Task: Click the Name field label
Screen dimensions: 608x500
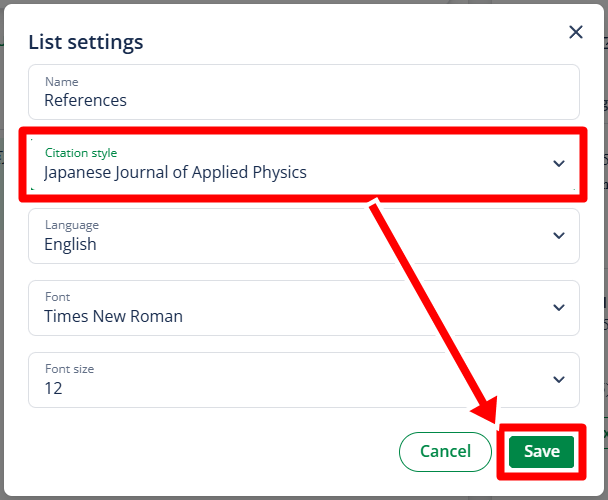Action: pyautogui.click(x=62, y=82)
